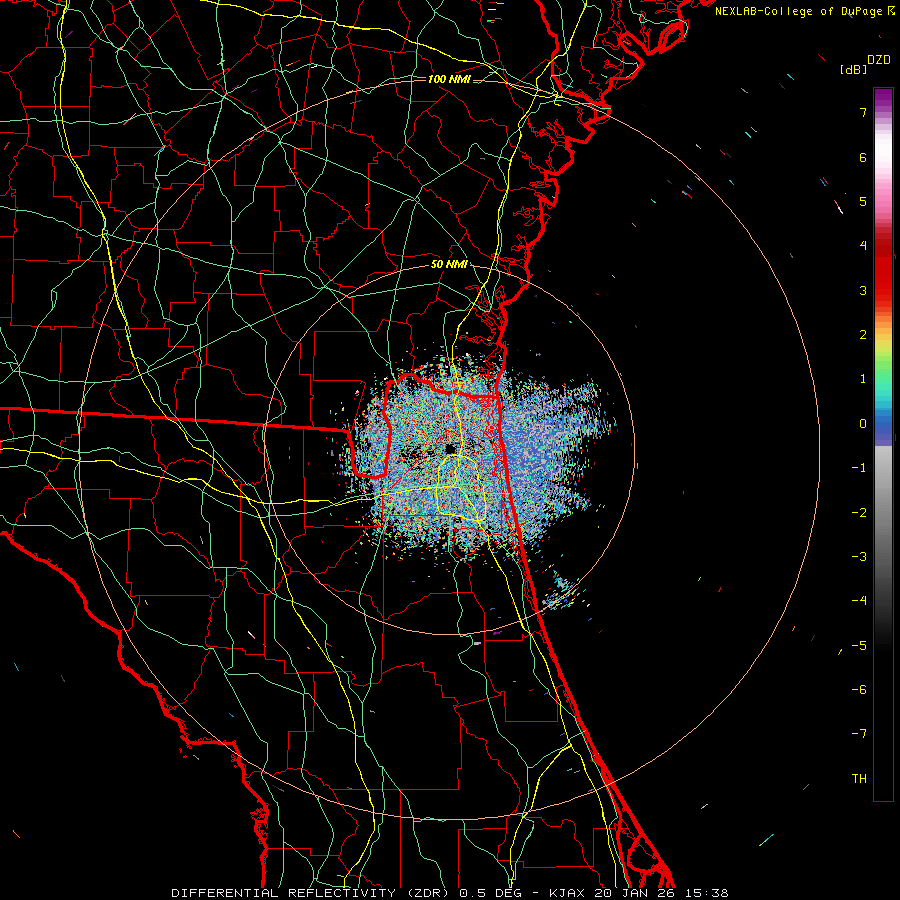This screenshot has width=900, height=900.
Task: Click the purple top of the ZDR color bar
Action: pyautogui.click(x=883, y=98)
